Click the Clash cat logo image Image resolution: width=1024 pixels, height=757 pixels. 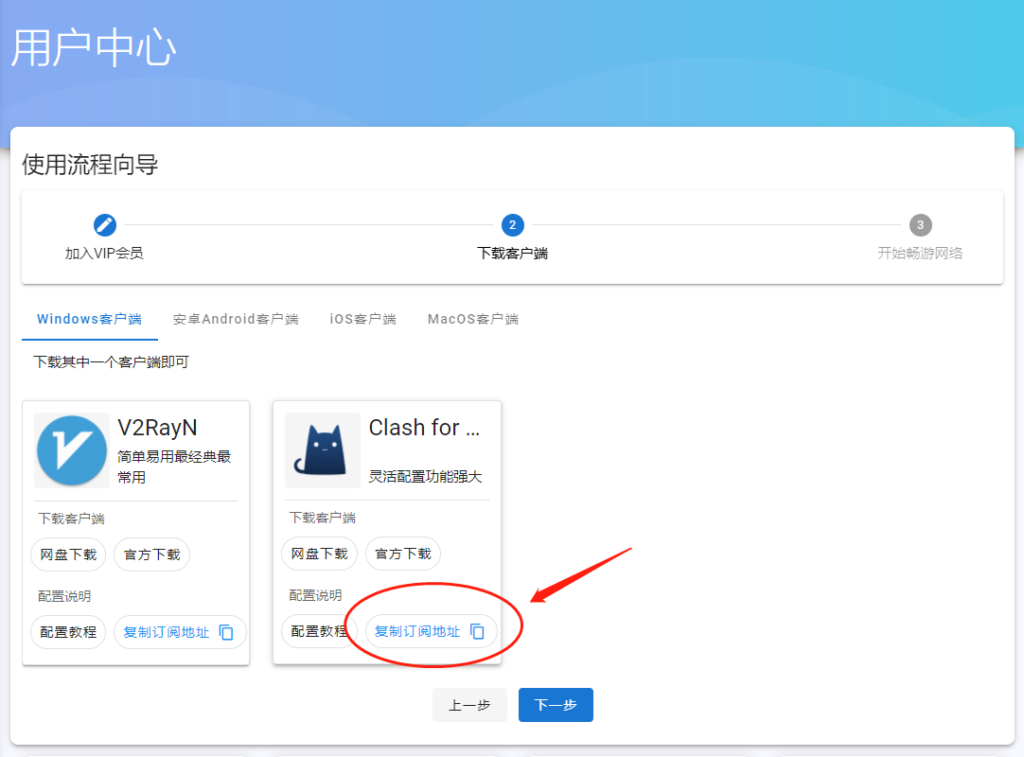(x=323, y=450)
